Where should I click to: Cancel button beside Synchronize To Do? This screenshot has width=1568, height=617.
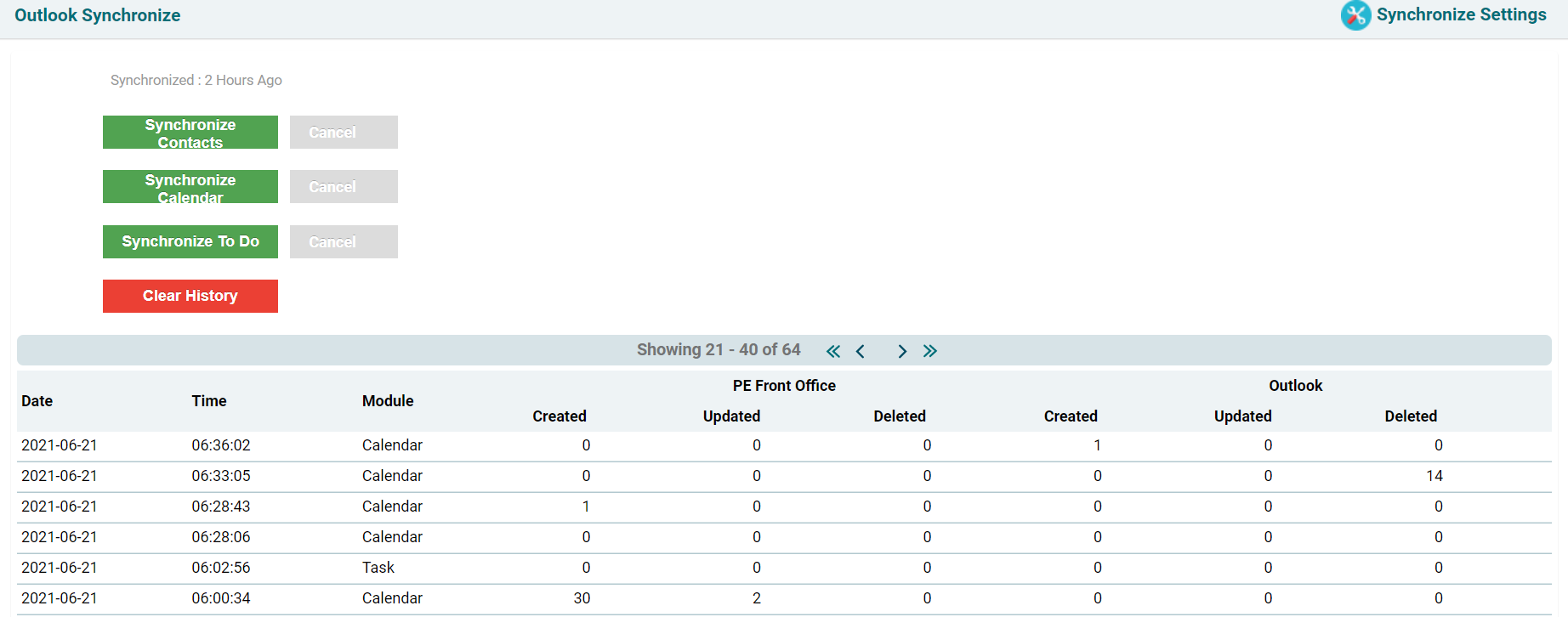pyautogui.click(x=344, y=242)
